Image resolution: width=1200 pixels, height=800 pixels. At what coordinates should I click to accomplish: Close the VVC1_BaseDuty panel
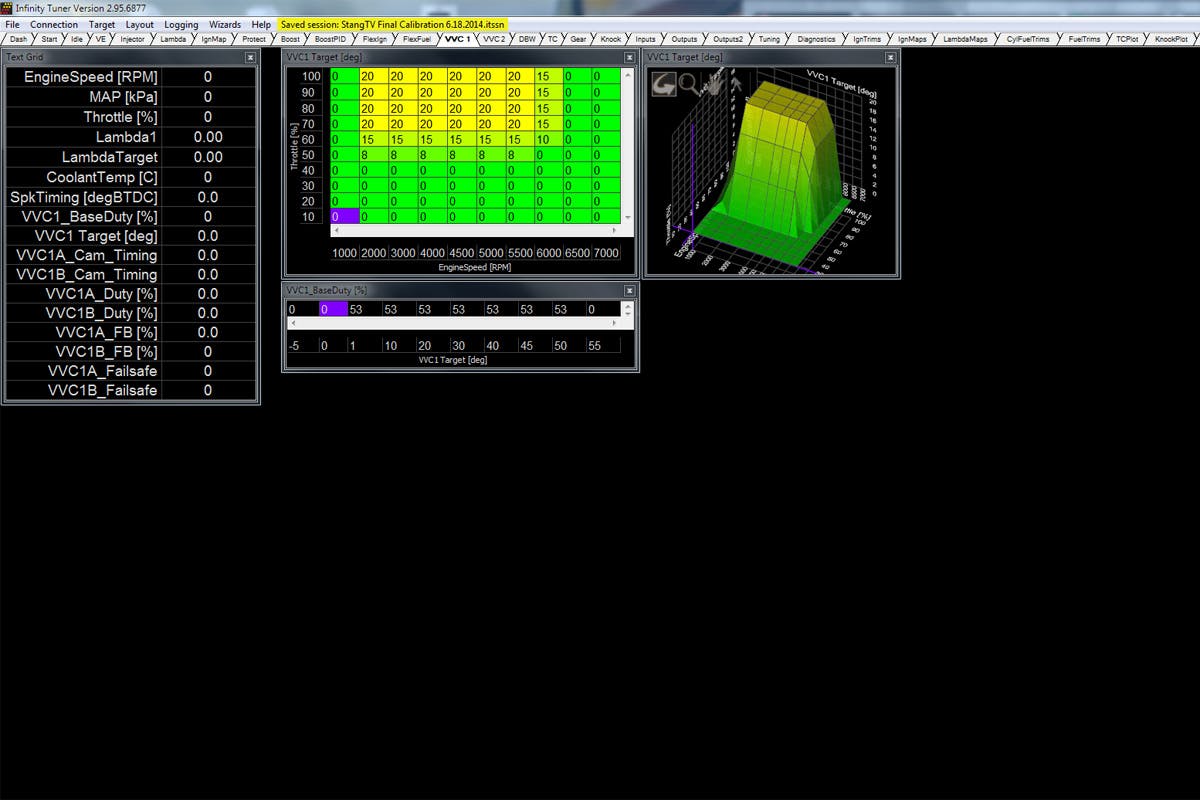pos(629,290)
